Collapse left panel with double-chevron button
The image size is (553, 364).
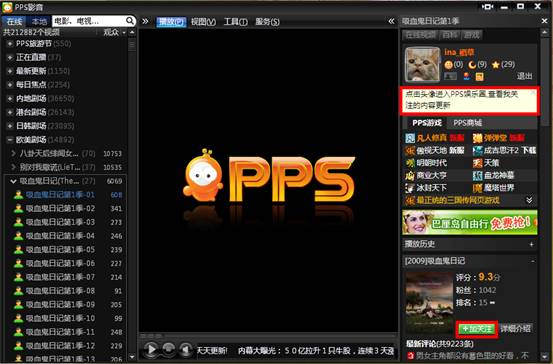(145, 22)
